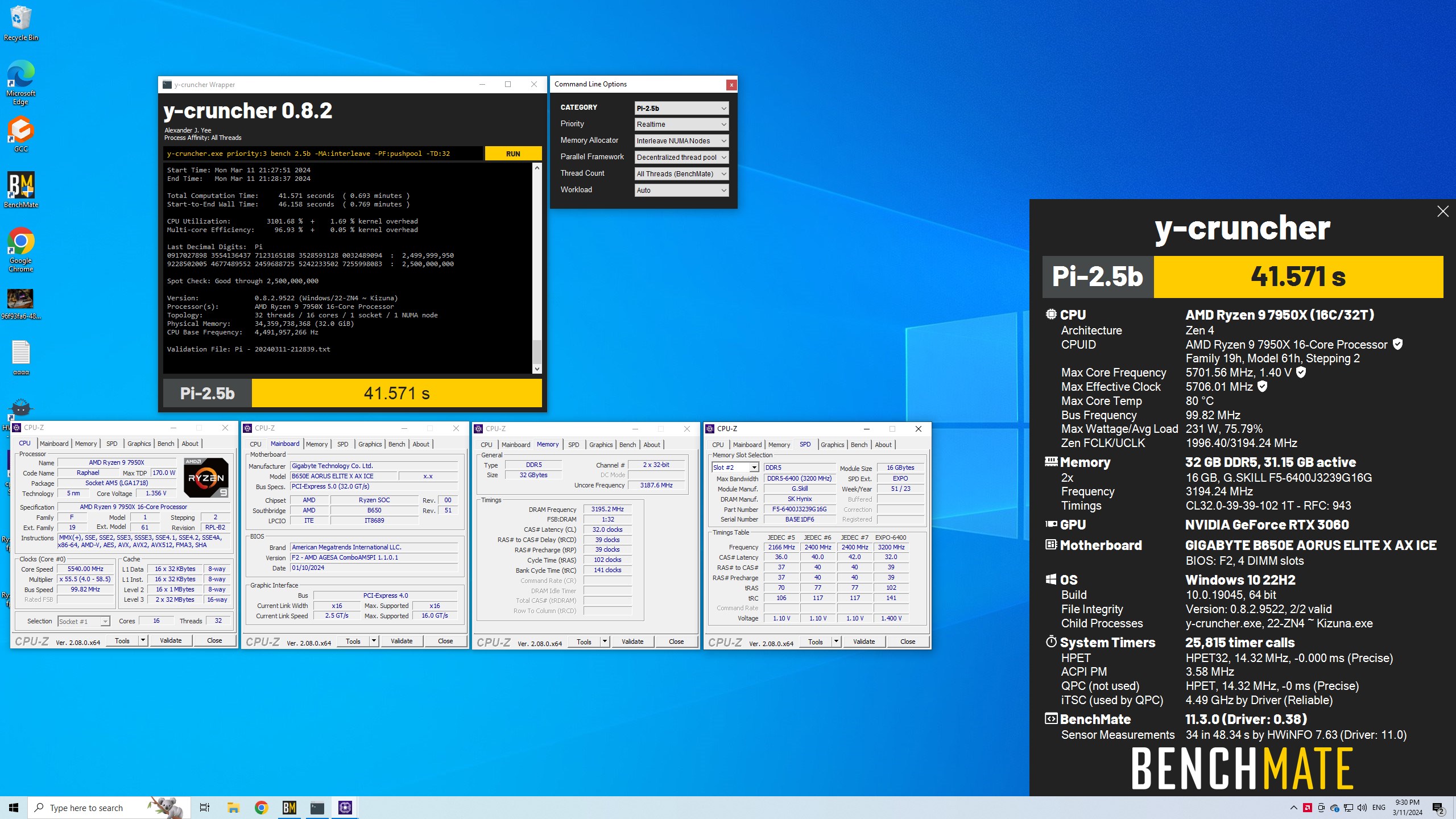Image resolution: width=1456 pixels, height=819 pixels.
Task: Click Validate in the first CPU-Z window
Action: click(171, 640)
